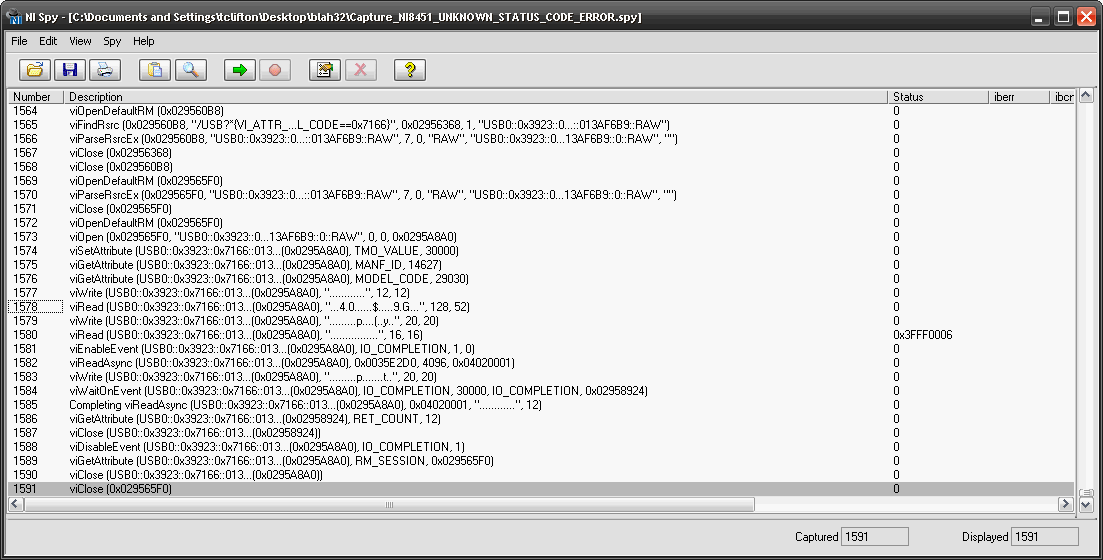Select row 1579 viWrite
Screen dimensions: 1103x560
[541, 321]
